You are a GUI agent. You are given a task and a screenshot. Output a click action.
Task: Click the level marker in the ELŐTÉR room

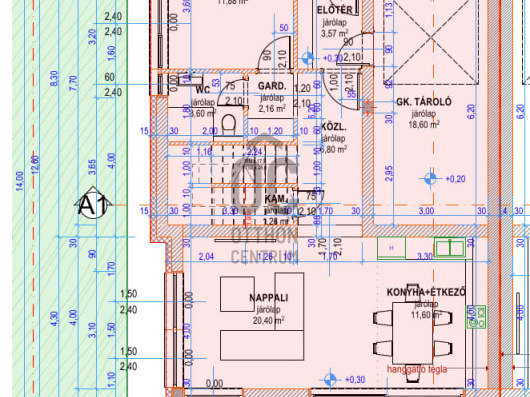click(308, 58)
